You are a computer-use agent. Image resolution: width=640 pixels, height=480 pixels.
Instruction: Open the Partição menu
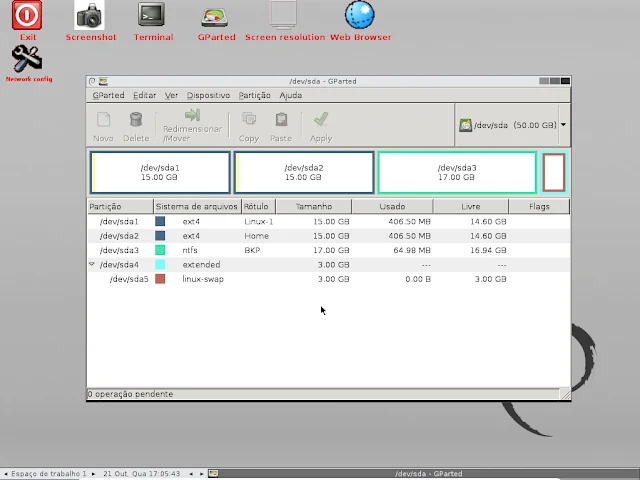(x=255, y=96)
